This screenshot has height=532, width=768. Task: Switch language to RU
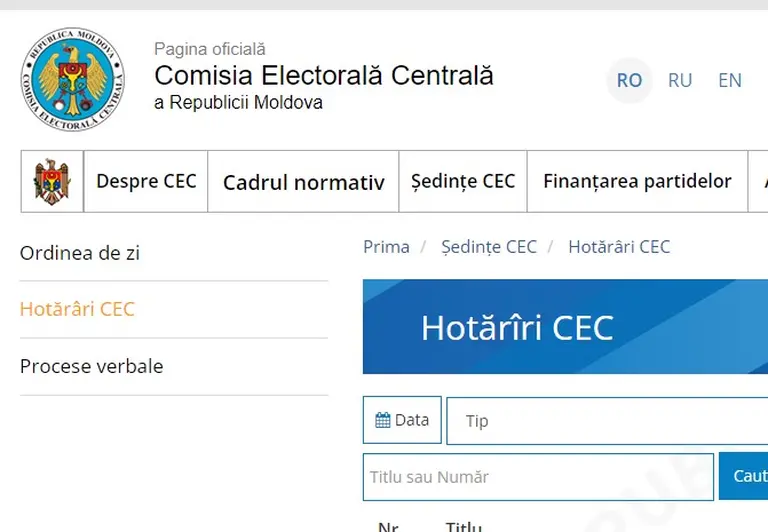click(680, 80)
